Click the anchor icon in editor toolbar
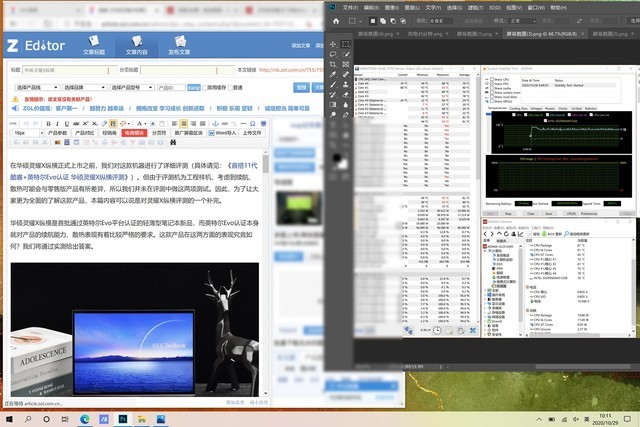This screenshot has height=427, width=640. [215, 124]
